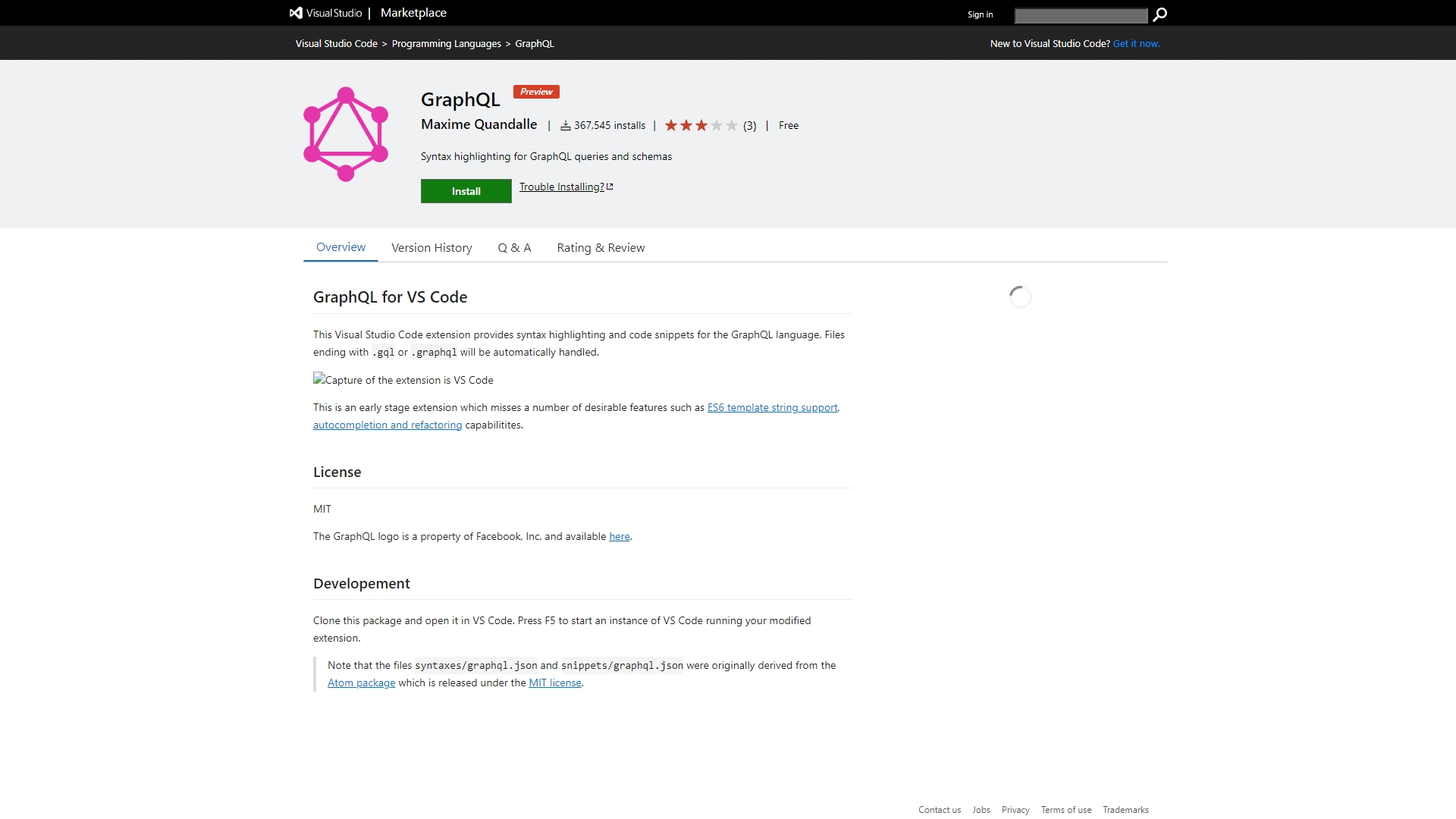Image resolution: width=1456 pixels, height=819 pixels.
Task: Click the Trademarks footer link
Action: (1125, 810)
